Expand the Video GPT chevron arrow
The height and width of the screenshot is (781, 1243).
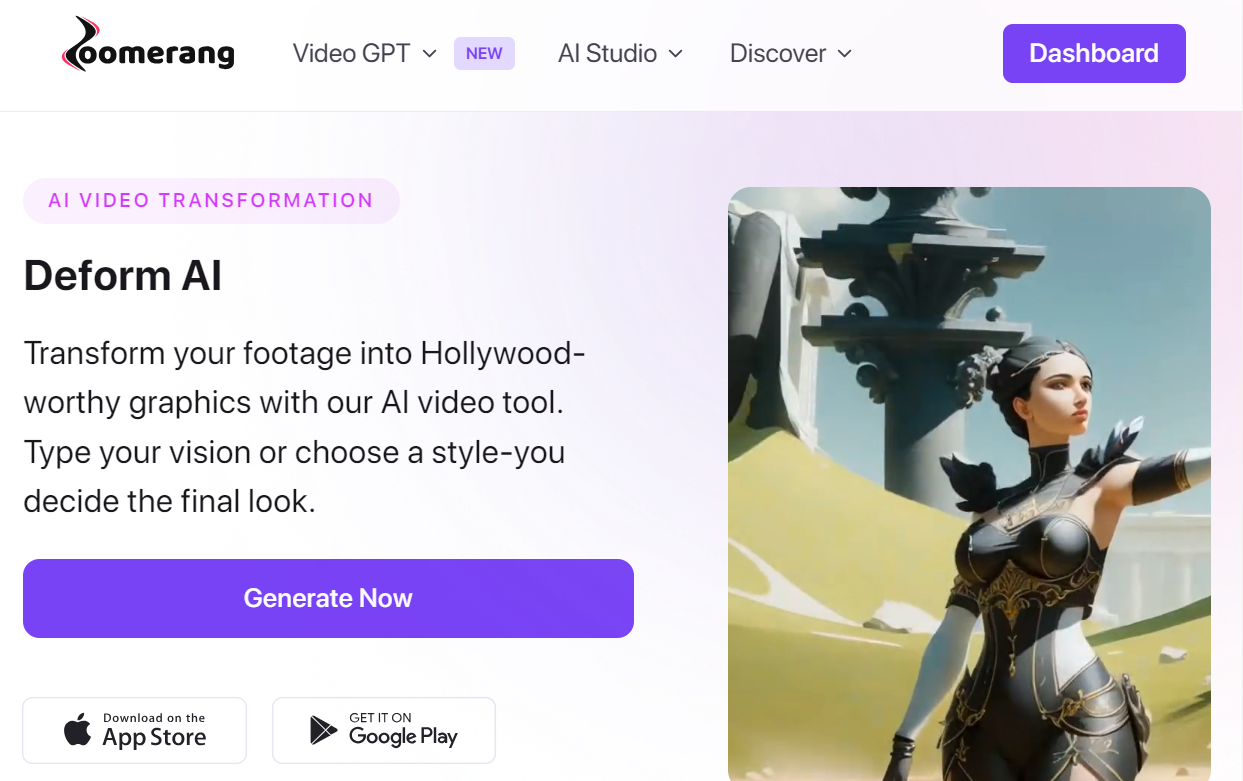430,54
